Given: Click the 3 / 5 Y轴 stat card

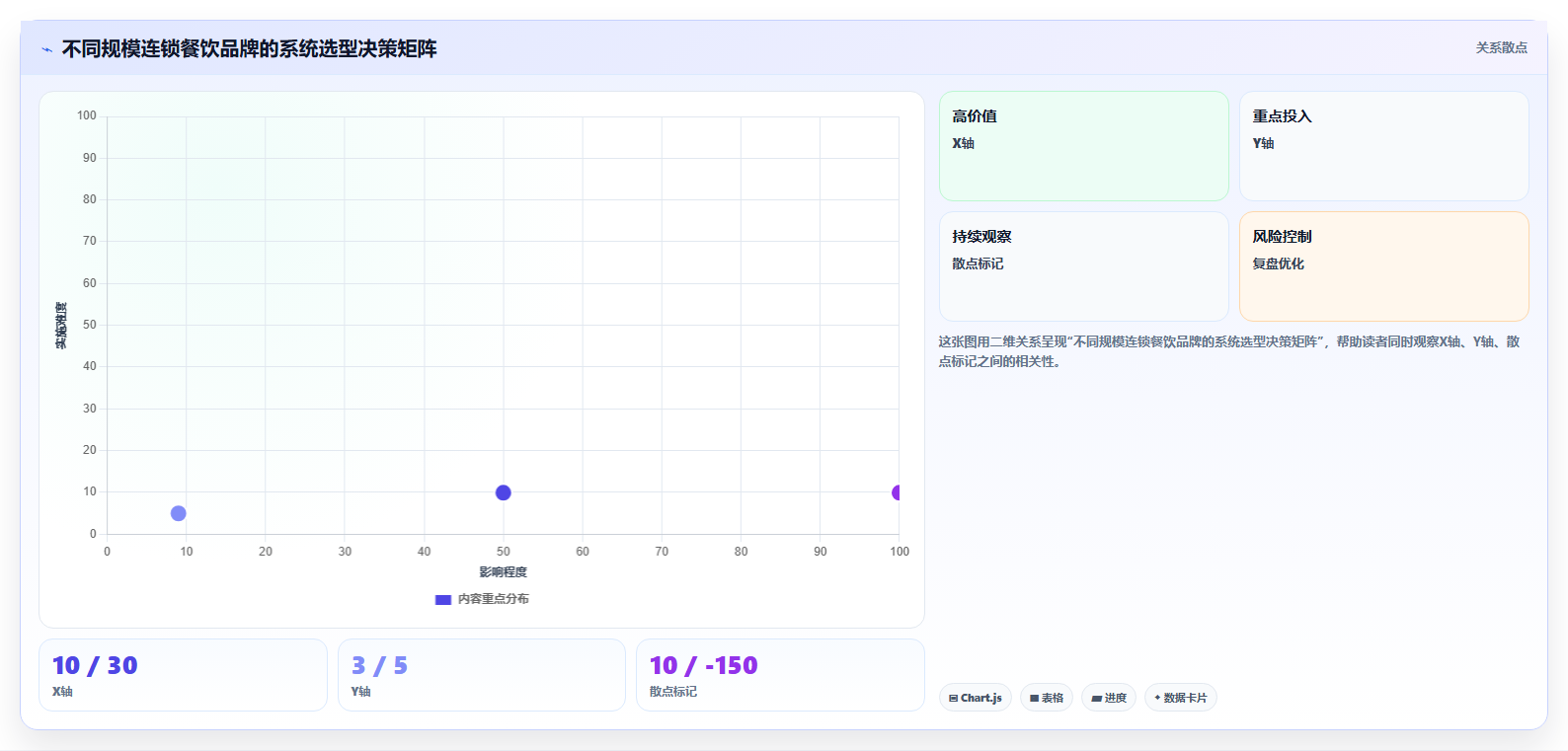Looking at the screenshot, I should point(482,675).
